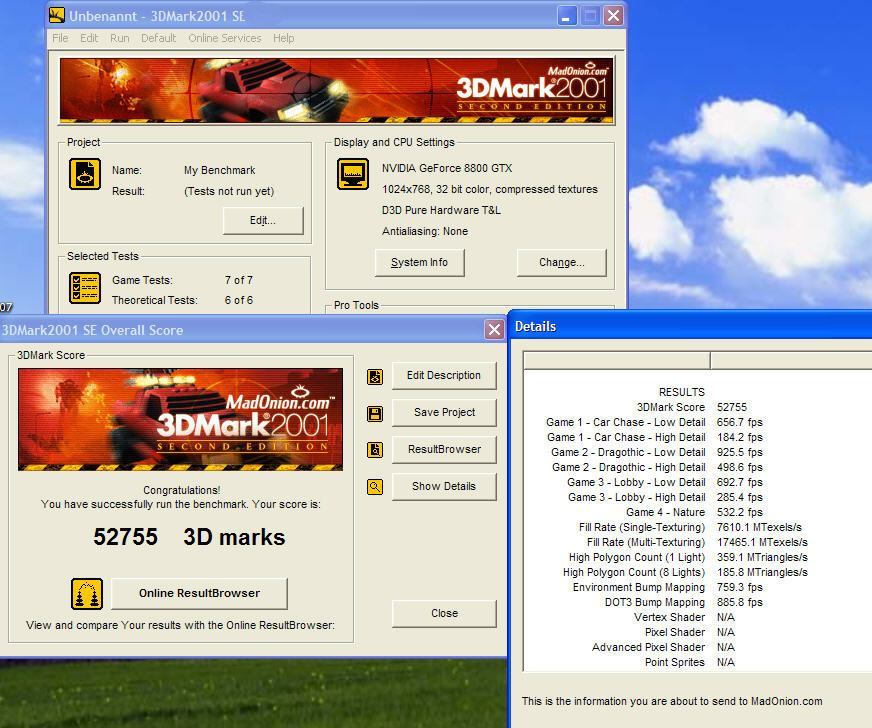Click the Save Project button
The width and height of the screenshot is (872, 728).
point(444,412)
